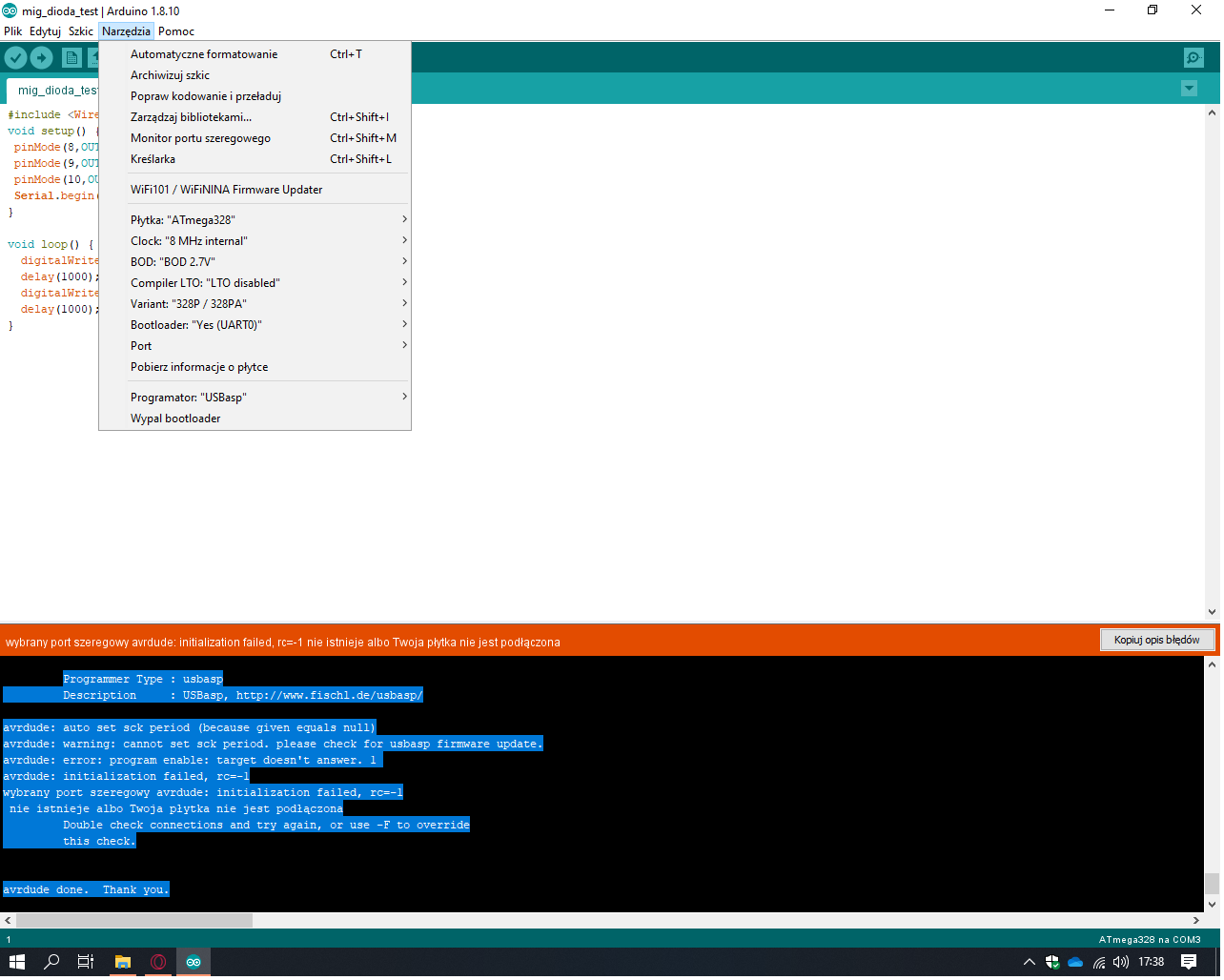The height and width of the screenshot is (980, 1224).
Task: Click the console vertical scrollbar thumb
Action: click(1212, 884)
